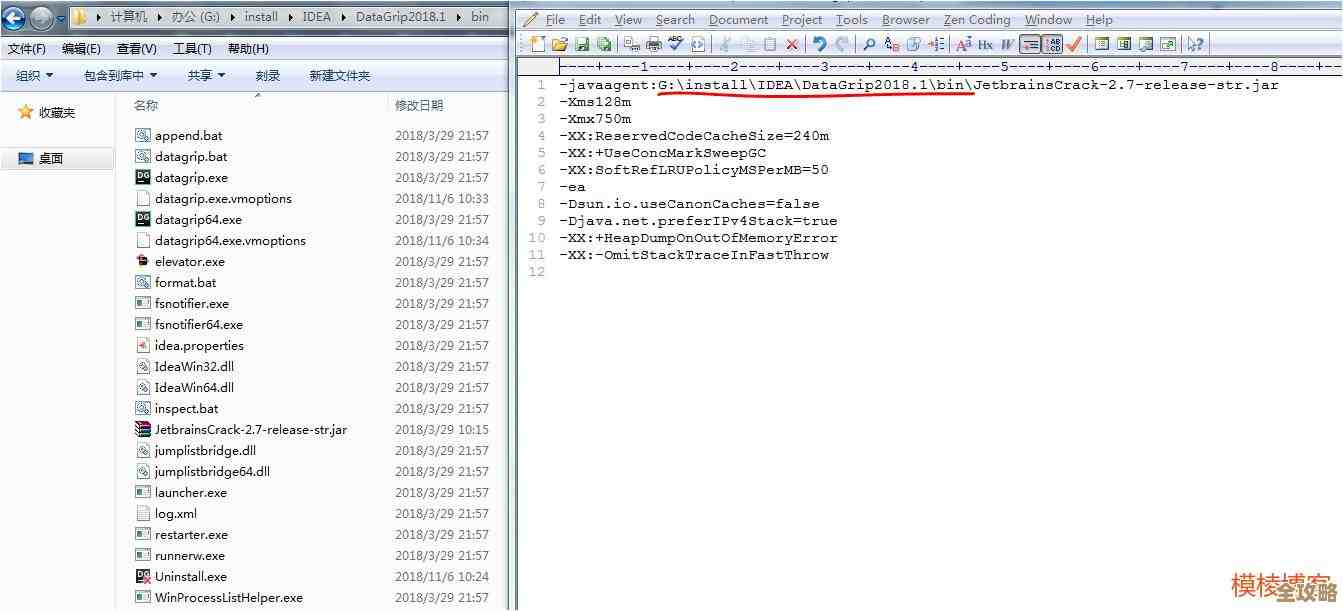Toggle line numbers display in the toolbar
Viewport: 1343px width, 611px height.
pos(1030,44)
